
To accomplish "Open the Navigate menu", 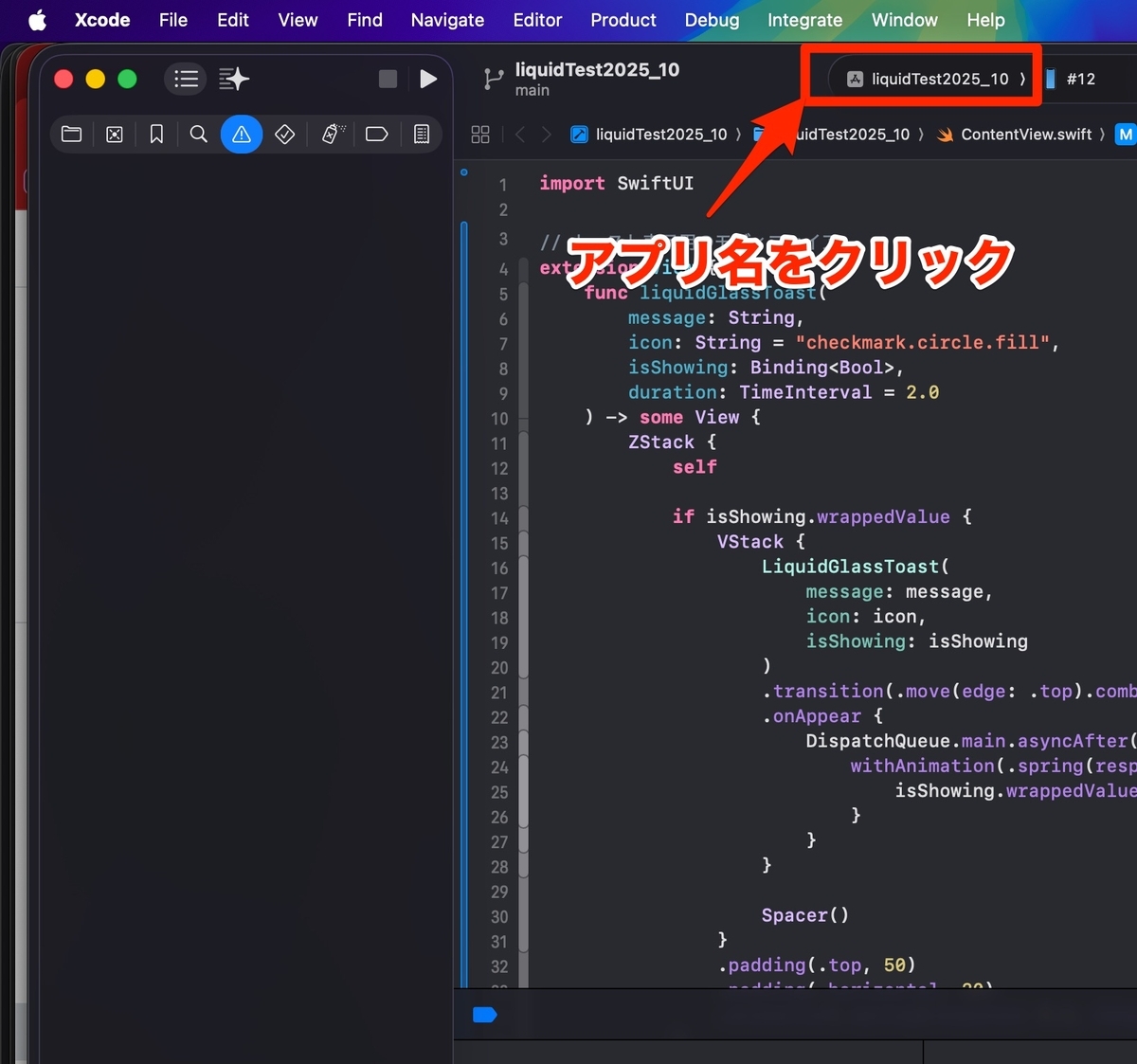I will (x=447, y=20).
